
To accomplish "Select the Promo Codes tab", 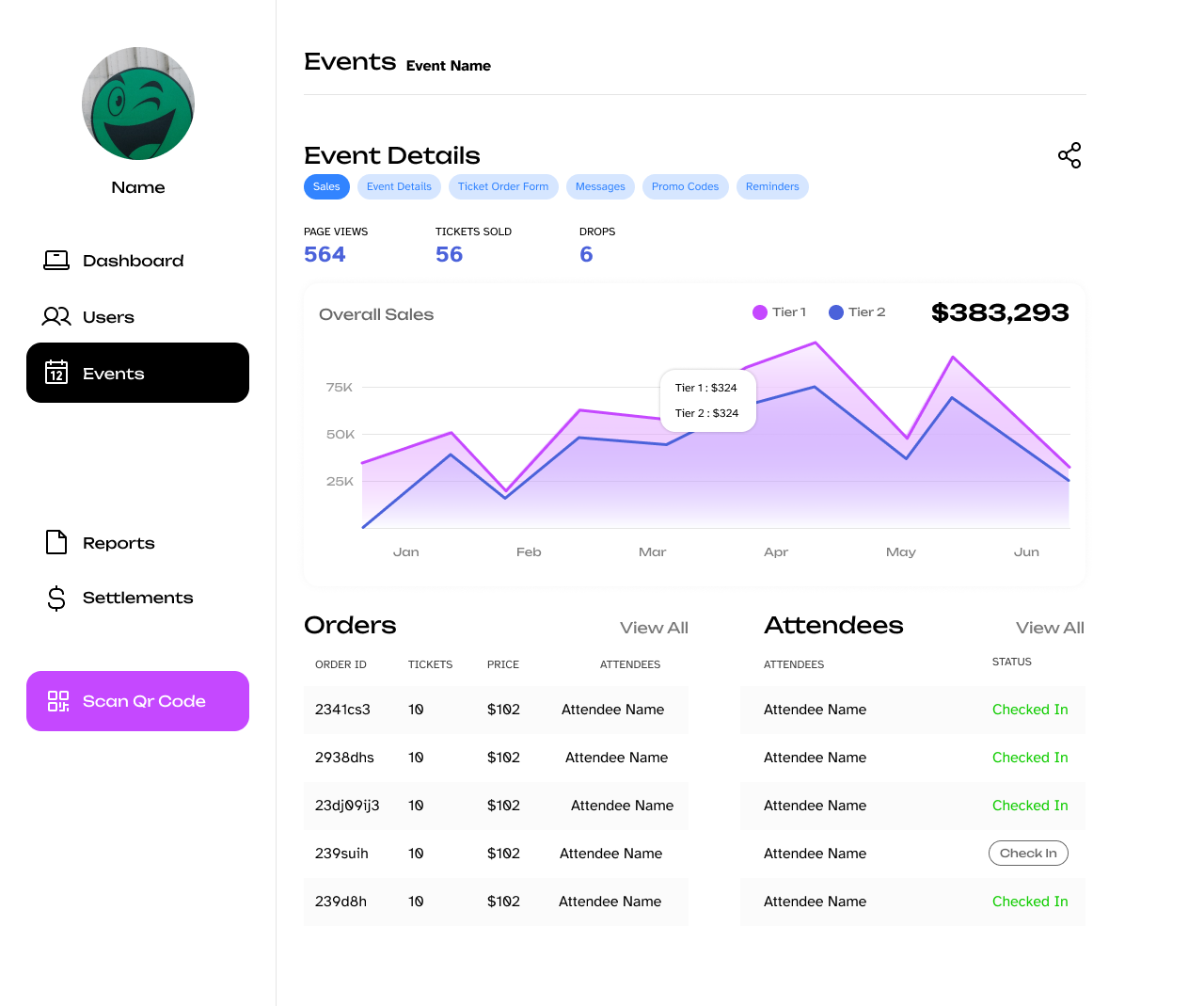I will (x=685, y=186).
